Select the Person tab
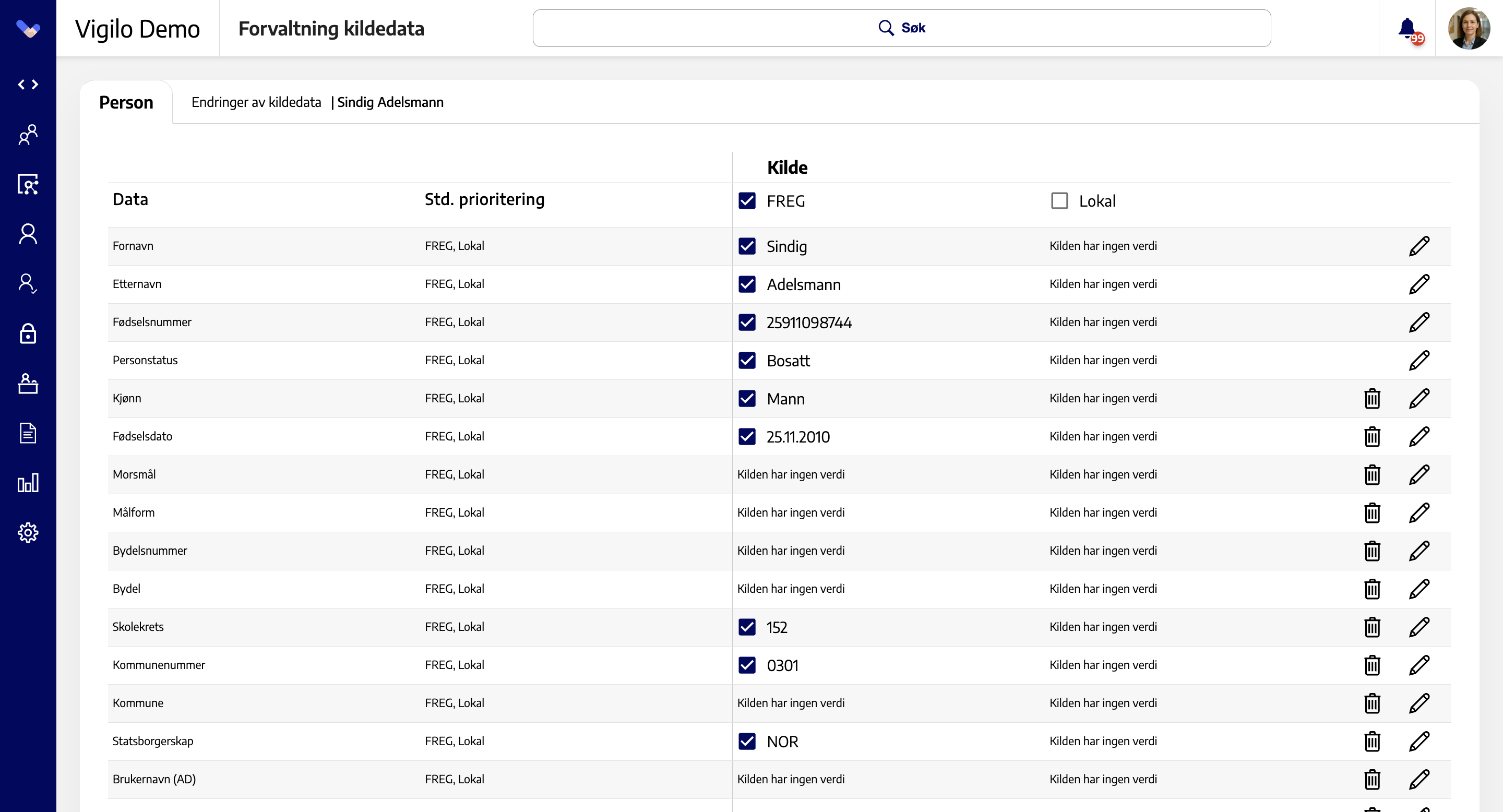Image resolution: width=1503 pixels, height=812 pixels. click(126, 102)
